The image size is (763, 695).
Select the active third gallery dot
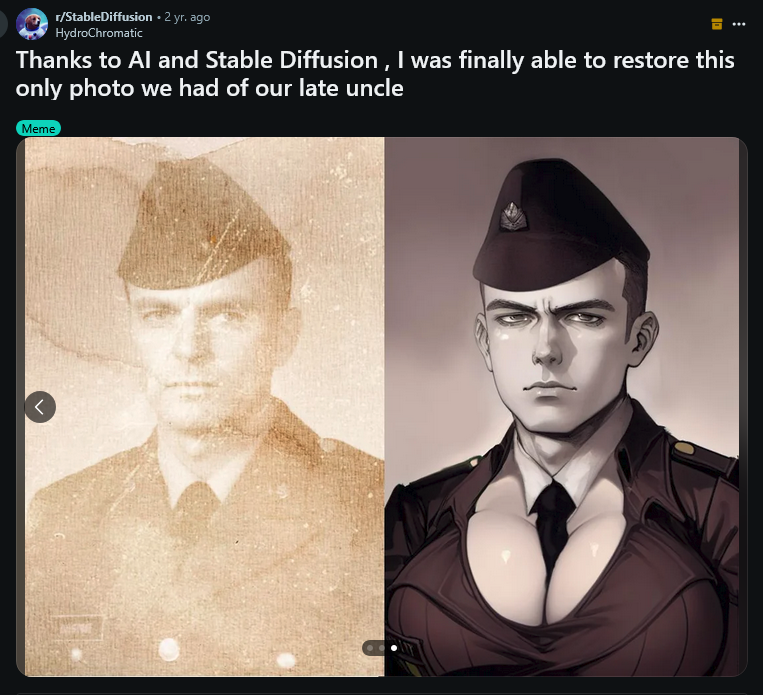394,648
